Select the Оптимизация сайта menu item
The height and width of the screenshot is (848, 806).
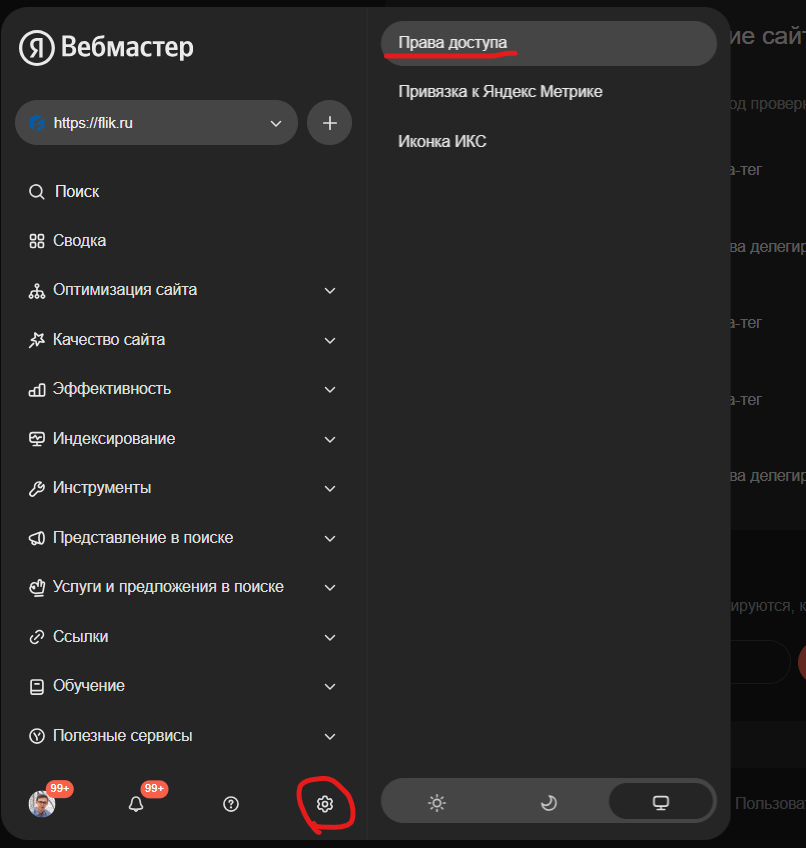[x=125, y=290]
